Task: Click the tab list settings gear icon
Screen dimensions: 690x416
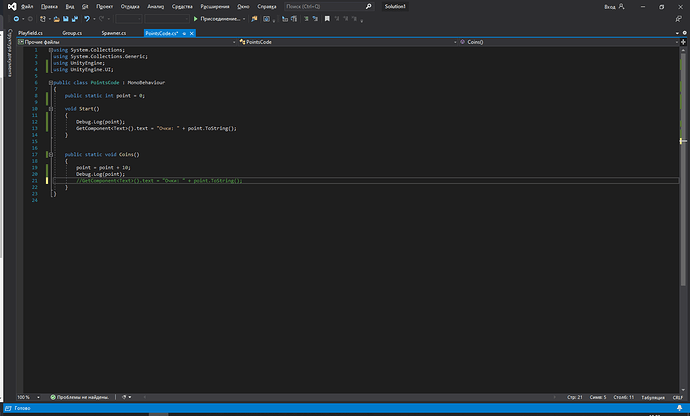Action: (684, 33)
